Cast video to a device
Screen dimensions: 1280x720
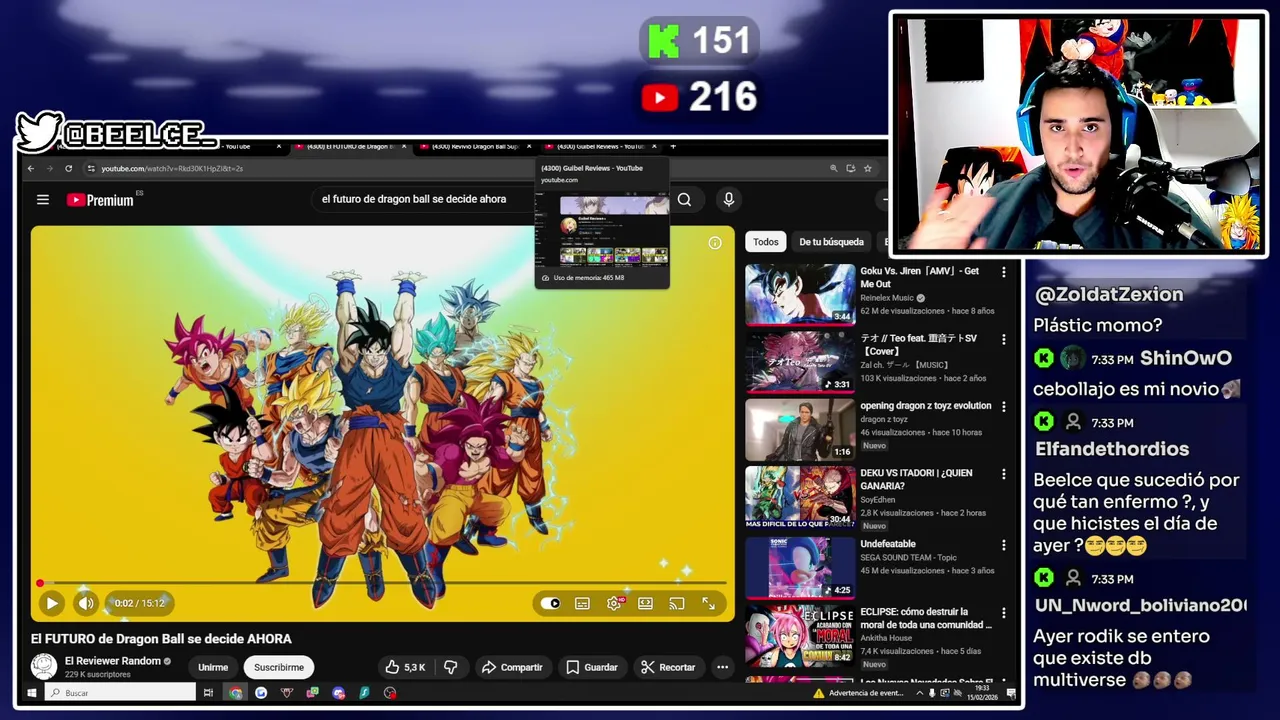tap(677, 603)
